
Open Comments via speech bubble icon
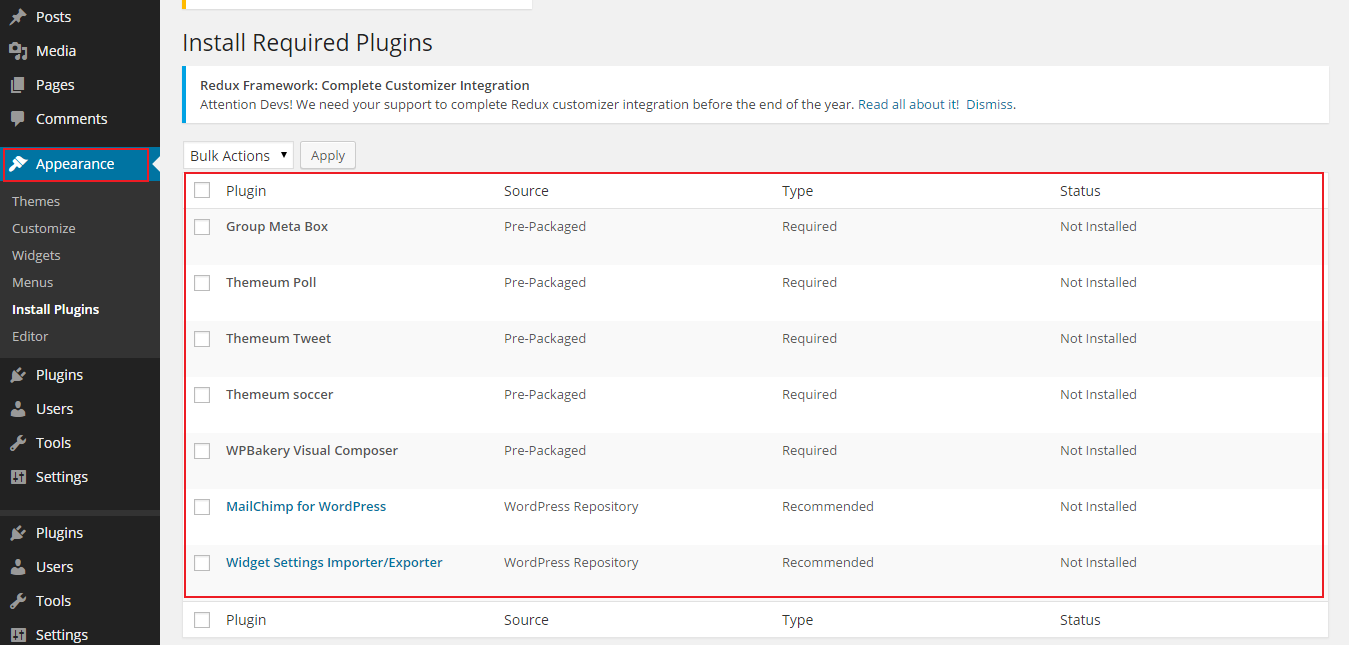click(18, 119)
